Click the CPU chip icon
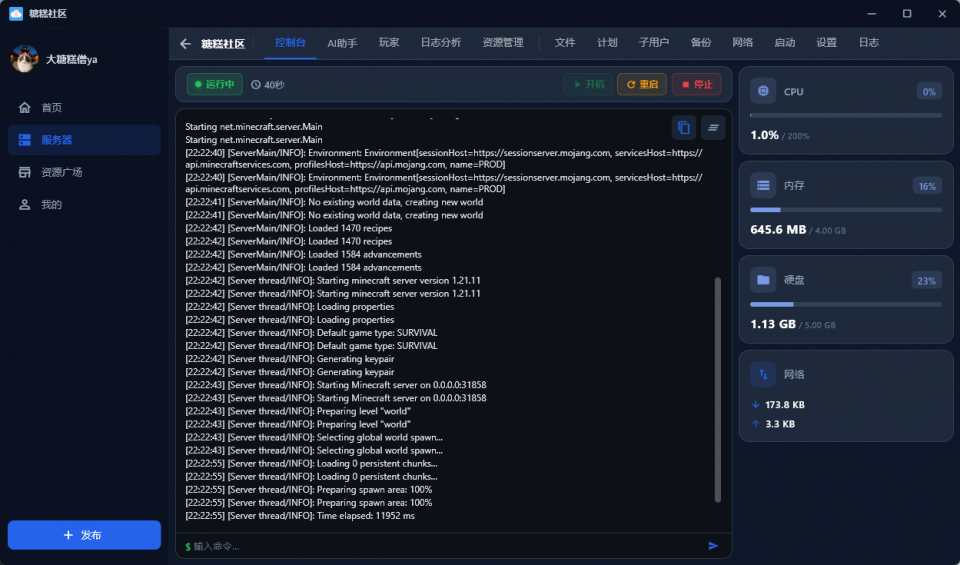The image size is (960, 565). coord(763,91)
